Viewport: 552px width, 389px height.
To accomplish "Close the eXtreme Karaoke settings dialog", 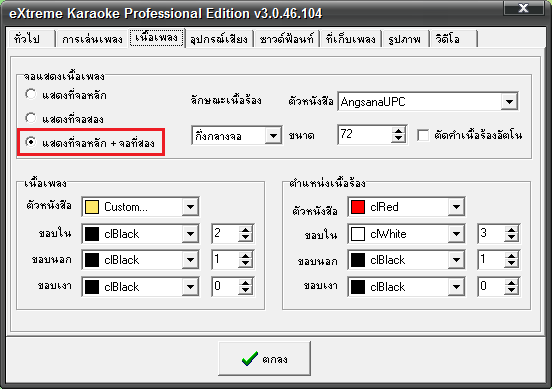I will (523, 8).
